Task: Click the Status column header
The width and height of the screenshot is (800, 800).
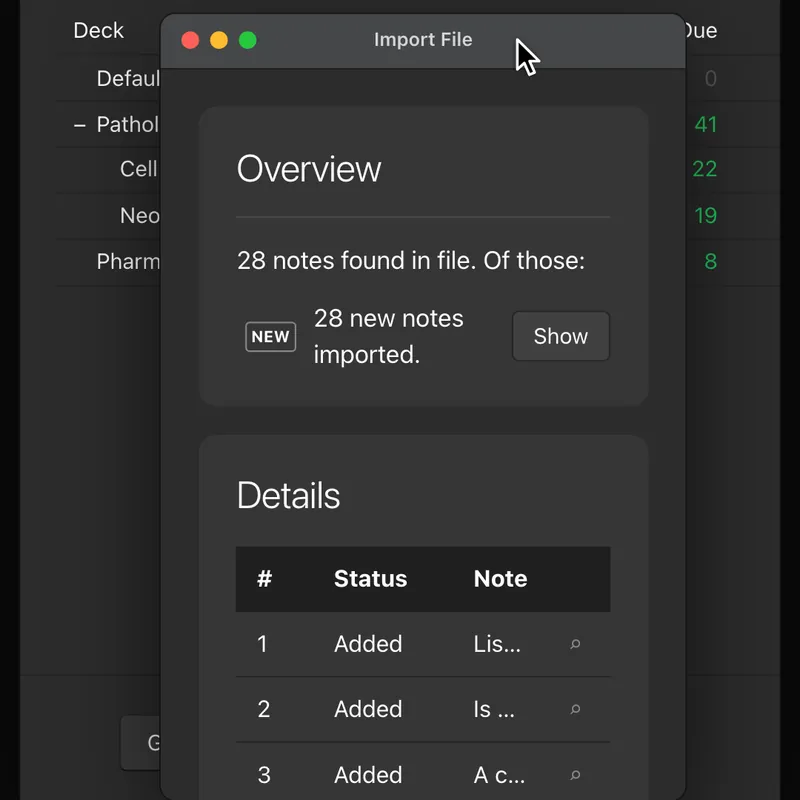Action: click(370, 579)
